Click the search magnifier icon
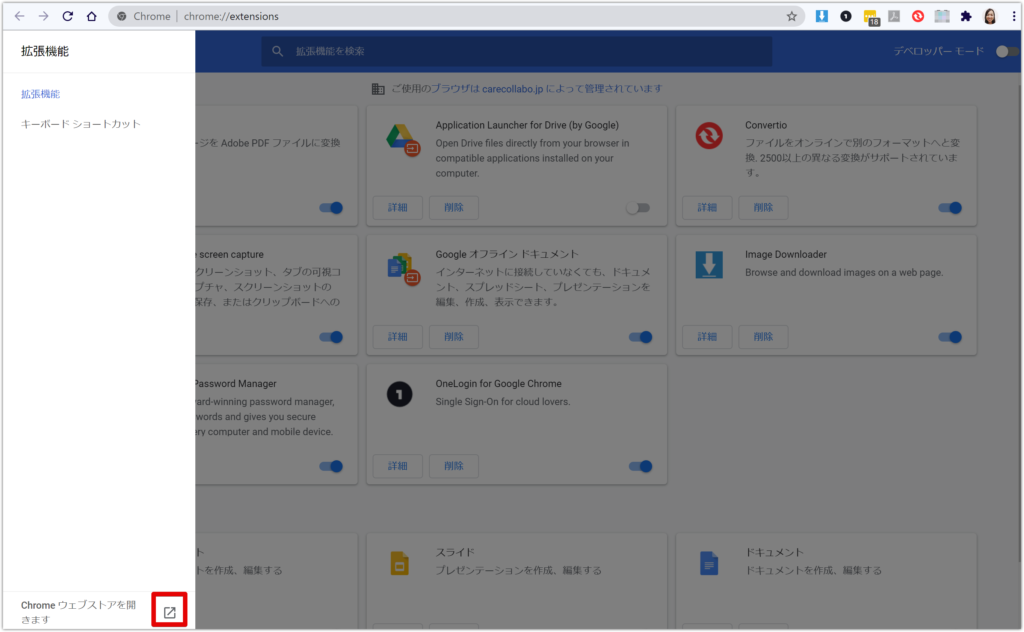This screenshot has height=632, width=1024. pos(278,51)
